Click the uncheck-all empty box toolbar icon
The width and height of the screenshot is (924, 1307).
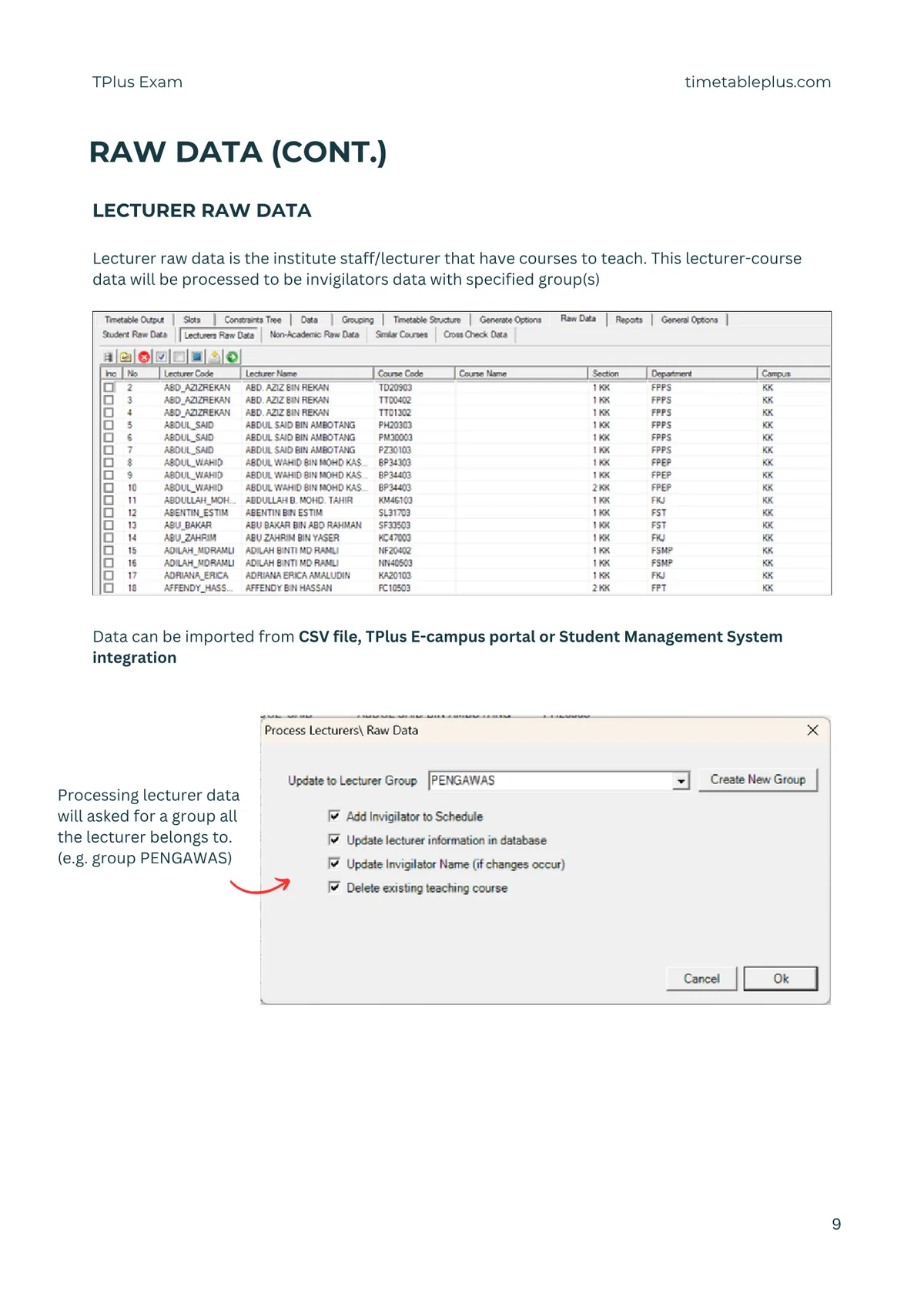[x=179, y=357]
